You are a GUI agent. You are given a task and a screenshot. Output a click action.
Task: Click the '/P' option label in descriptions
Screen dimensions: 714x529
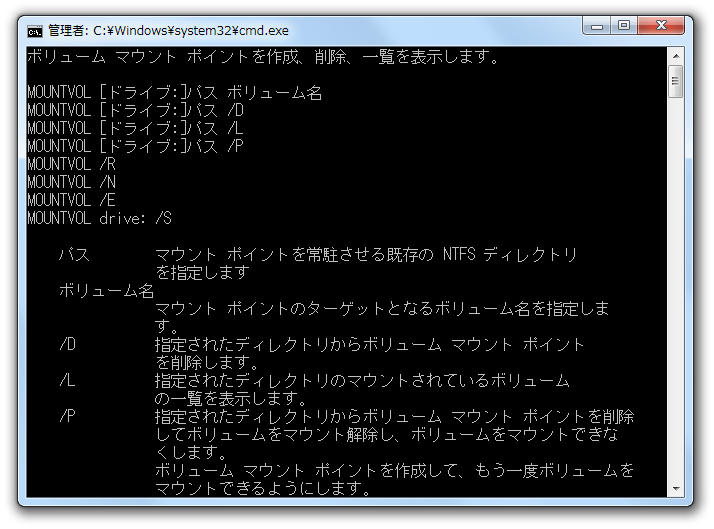click(x=67, y=416)
